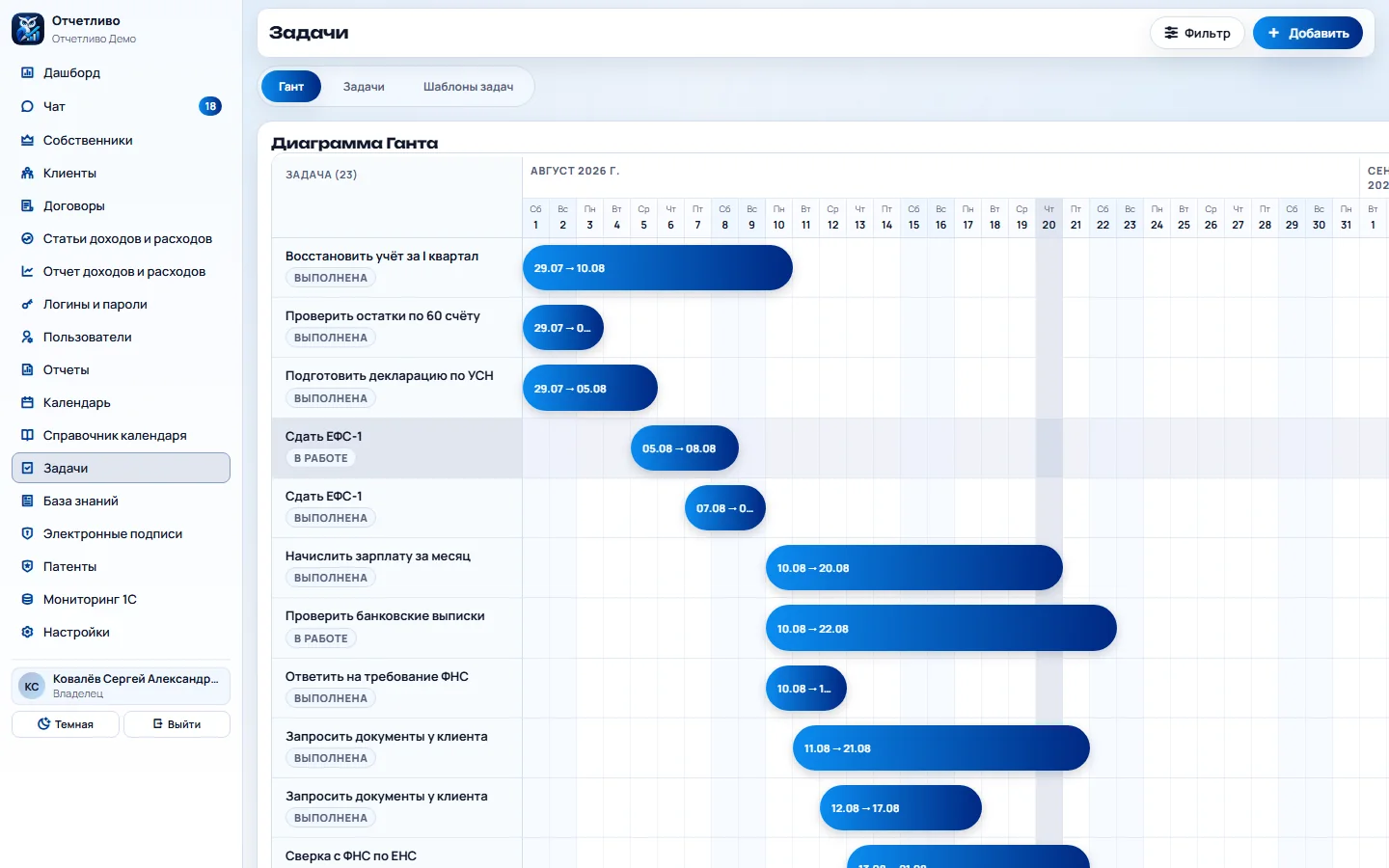
Task: Click the Статьи доходов и расходов icon
Action: pyautogui.click(x=27, y=238)
